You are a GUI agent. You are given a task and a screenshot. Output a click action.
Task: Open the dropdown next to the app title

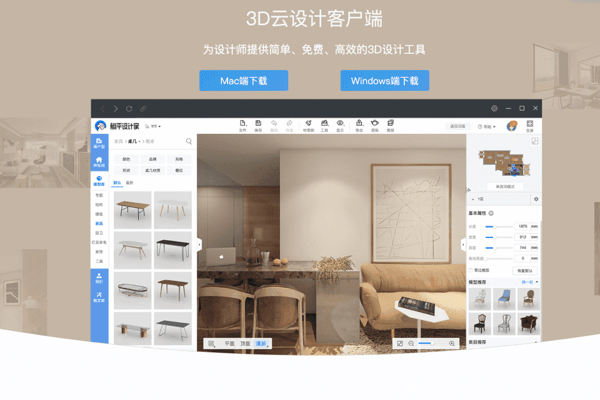153,126
